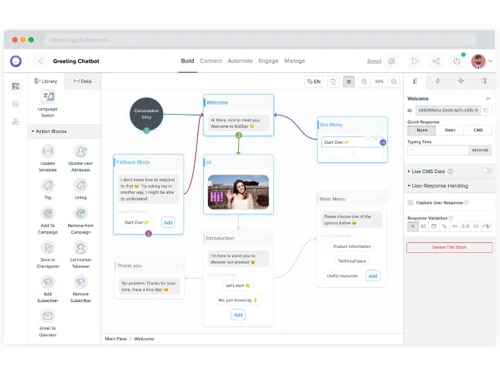Screen dimensions: 500x375
Task: Click the Remove Subscriber block icon
Action: click(x=81, y=282)
